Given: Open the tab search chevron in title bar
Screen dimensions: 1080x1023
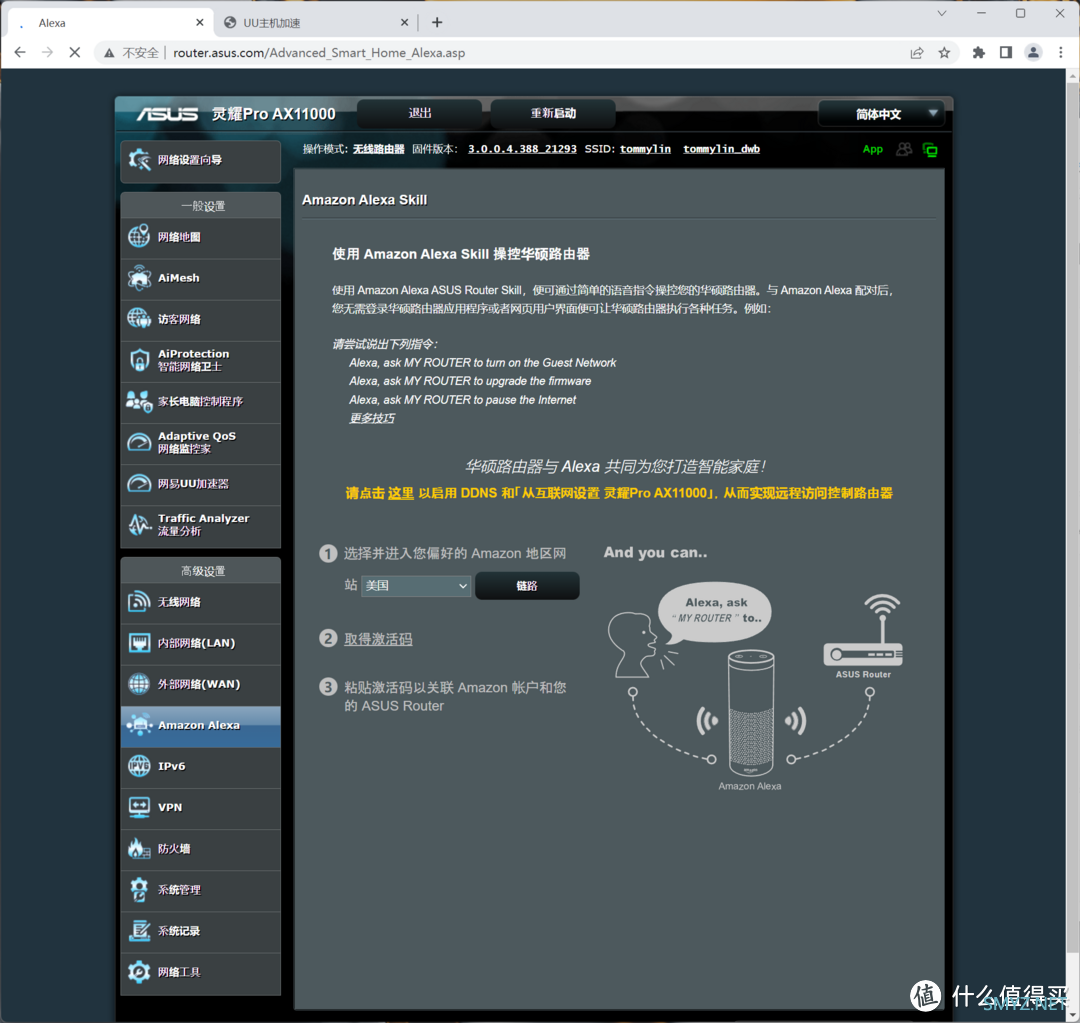Looking at the screenshot, I should (x=942, y=13).
